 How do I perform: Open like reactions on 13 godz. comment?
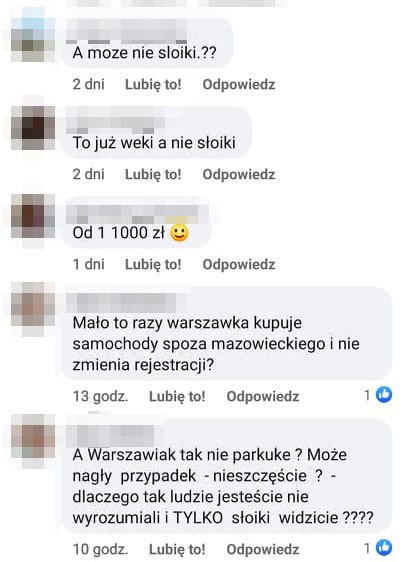[x=378, y=395]
